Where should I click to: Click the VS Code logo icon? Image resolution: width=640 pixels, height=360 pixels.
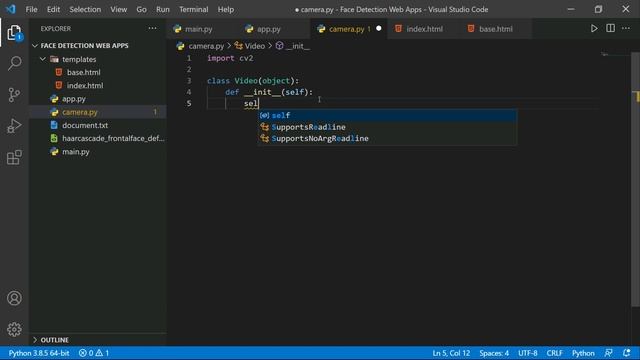11,9
